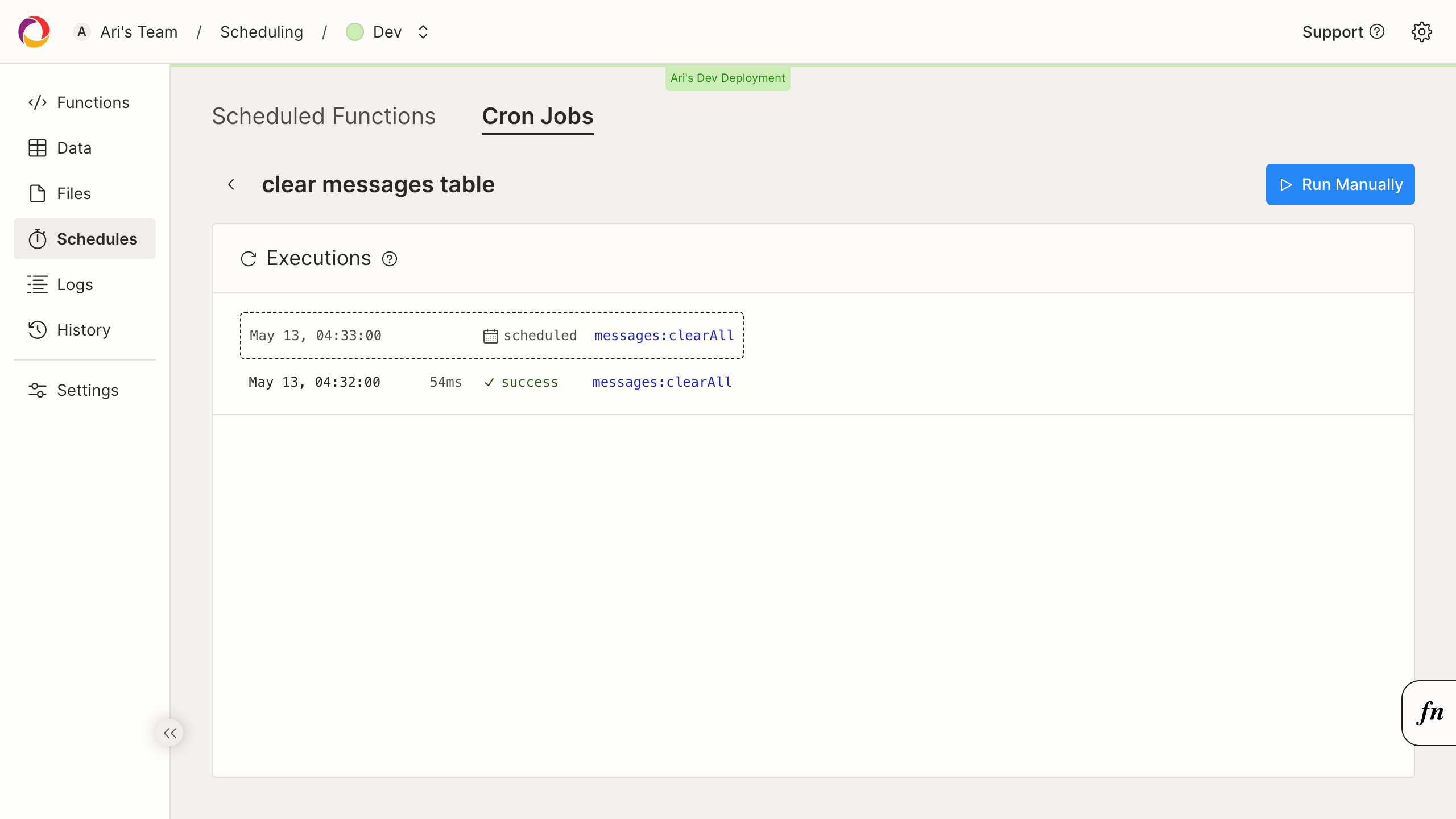The image size is (1456, 819).
Task: Open the Support help menu
Action: click(1343, 32)
